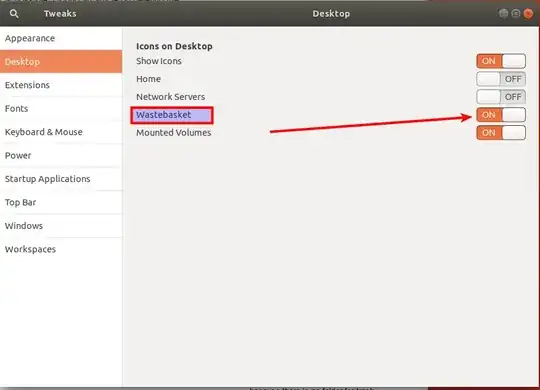
Task: Open the Appearance section
Action: [61, 38]
